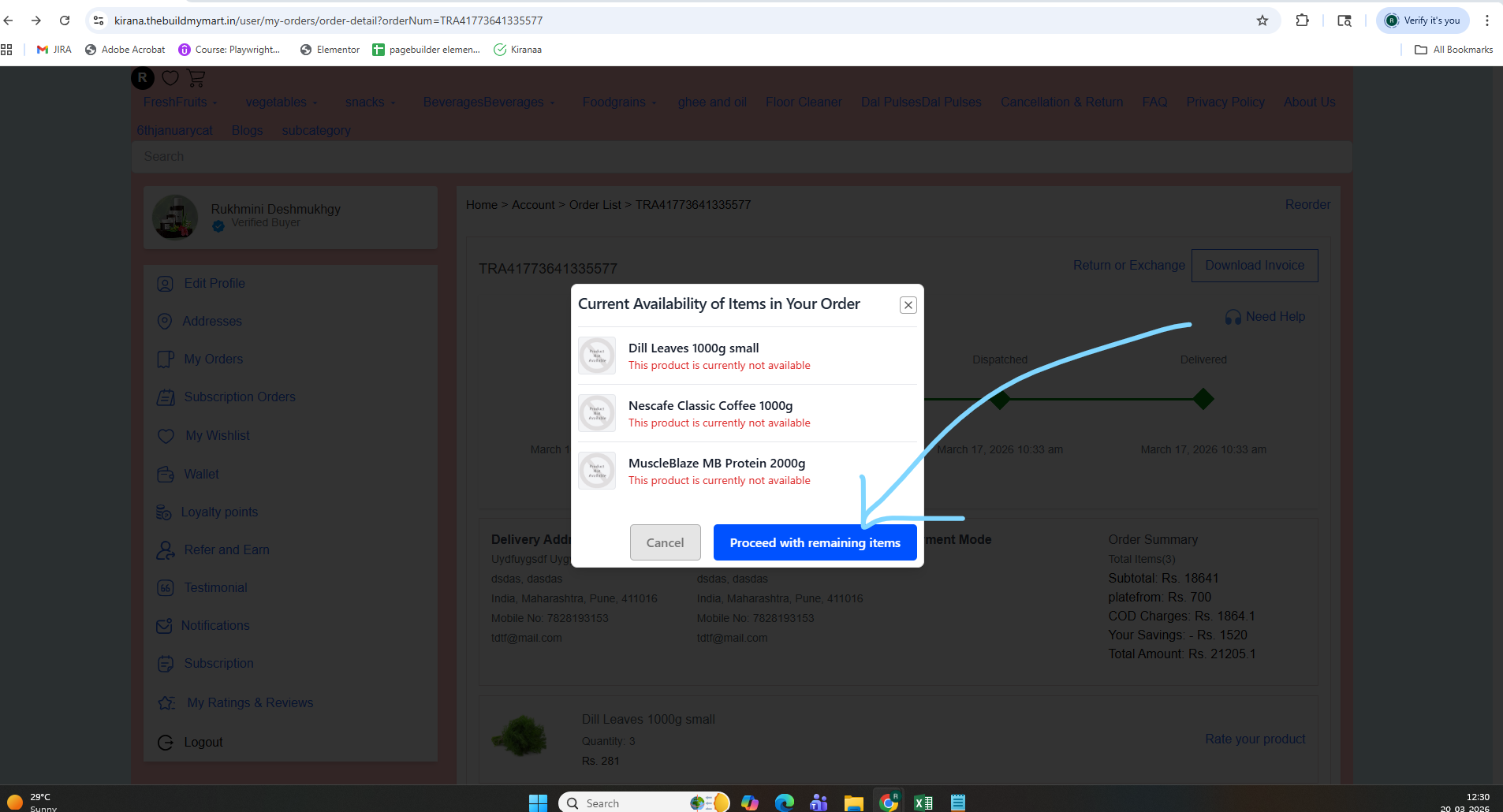Open Cancellation & Return page
Screen dimensions: 1503x812
[1061, 102]
